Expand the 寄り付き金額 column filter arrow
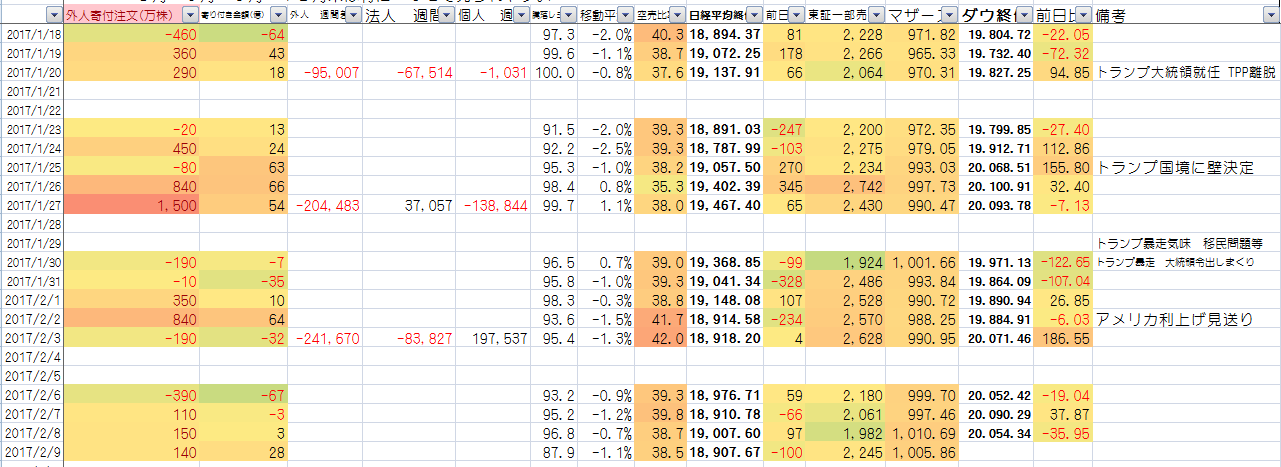 point(277,16)
